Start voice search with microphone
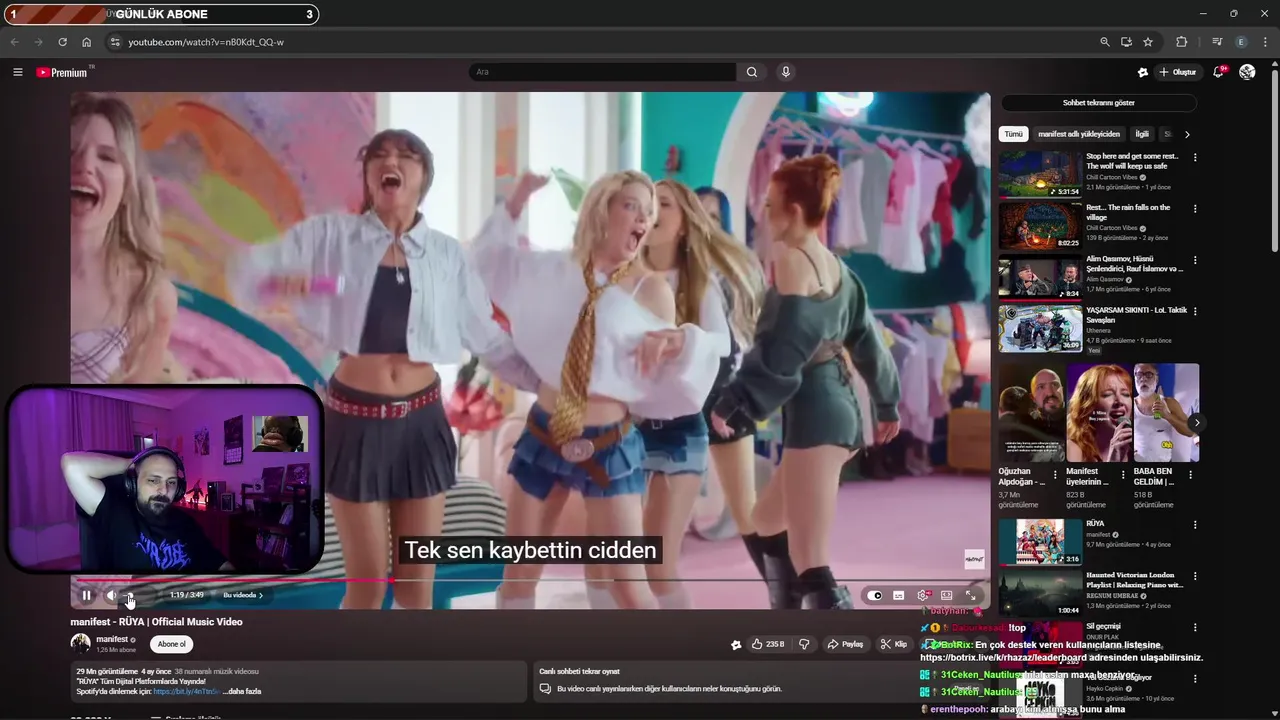Image resolution: width=1280 pixels, height=720 pixels. pos(786,72)
